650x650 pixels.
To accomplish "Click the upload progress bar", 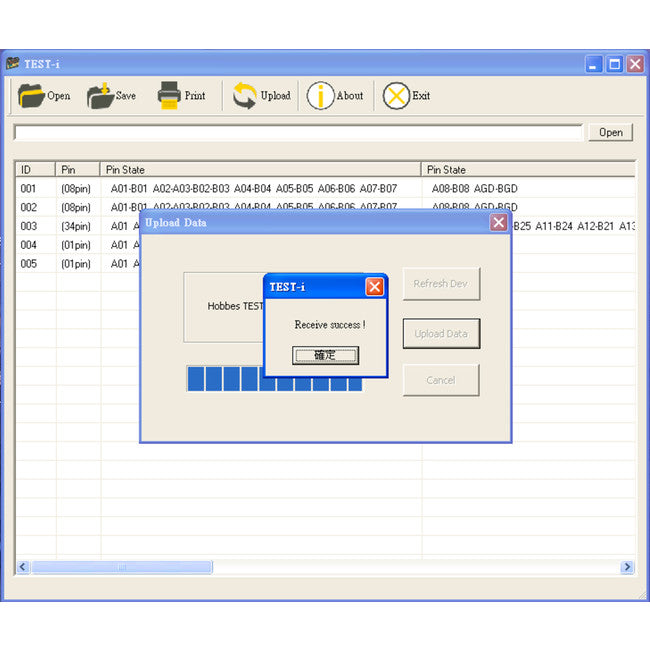I will [275, 378].
